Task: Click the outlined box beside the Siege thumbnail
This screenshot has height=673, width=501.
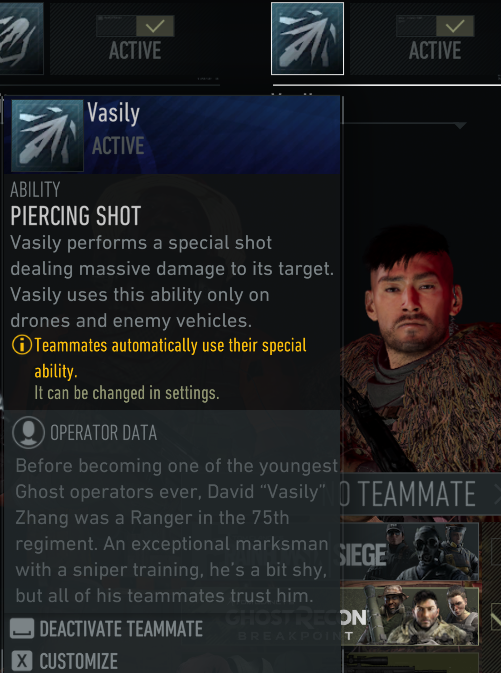Action: point(496,552)
